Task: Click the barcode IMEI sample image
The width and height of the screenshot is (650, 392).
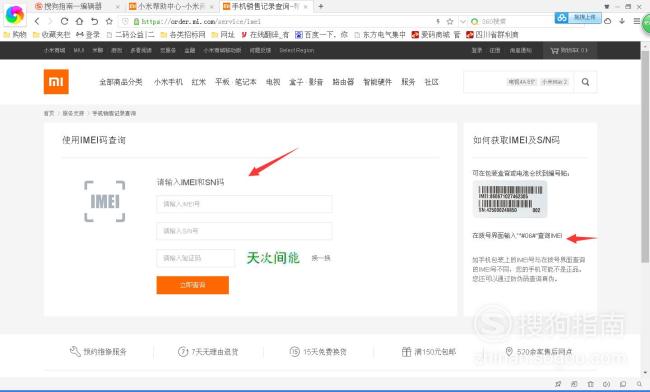Action: (x=510, y=199)
